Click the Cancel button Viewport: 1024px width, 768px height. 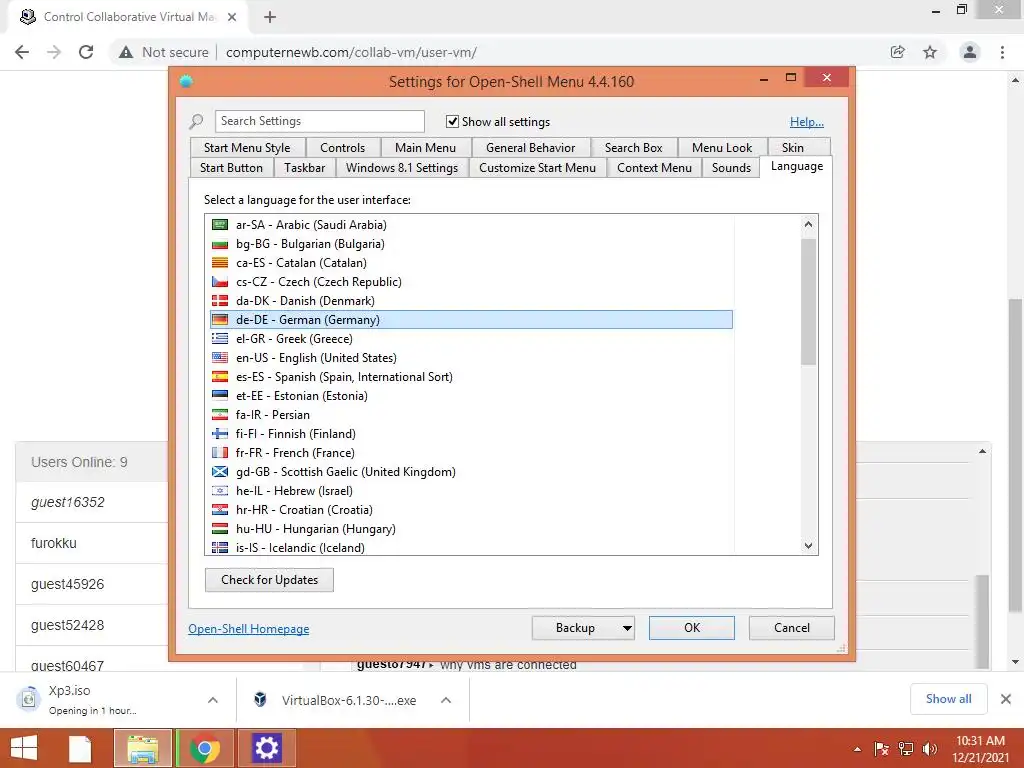pos(792,628)
